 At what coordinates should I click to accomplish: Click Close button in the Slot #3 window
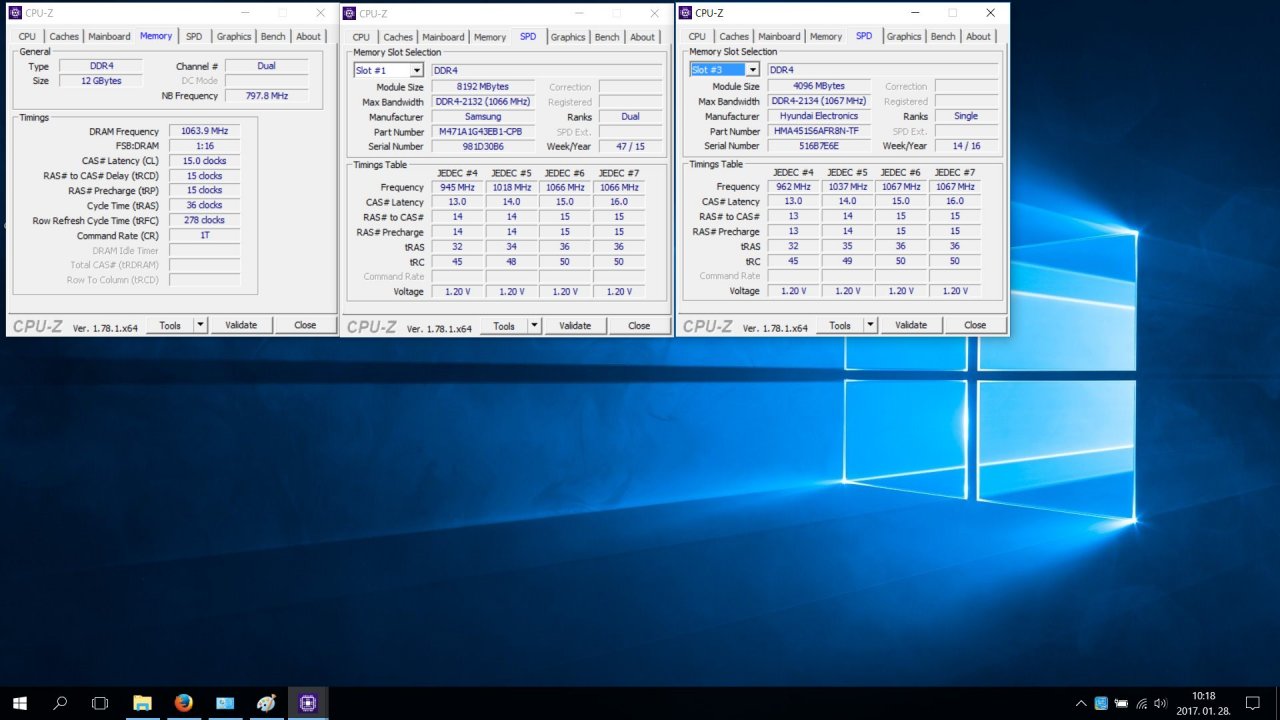pos(974,325)
